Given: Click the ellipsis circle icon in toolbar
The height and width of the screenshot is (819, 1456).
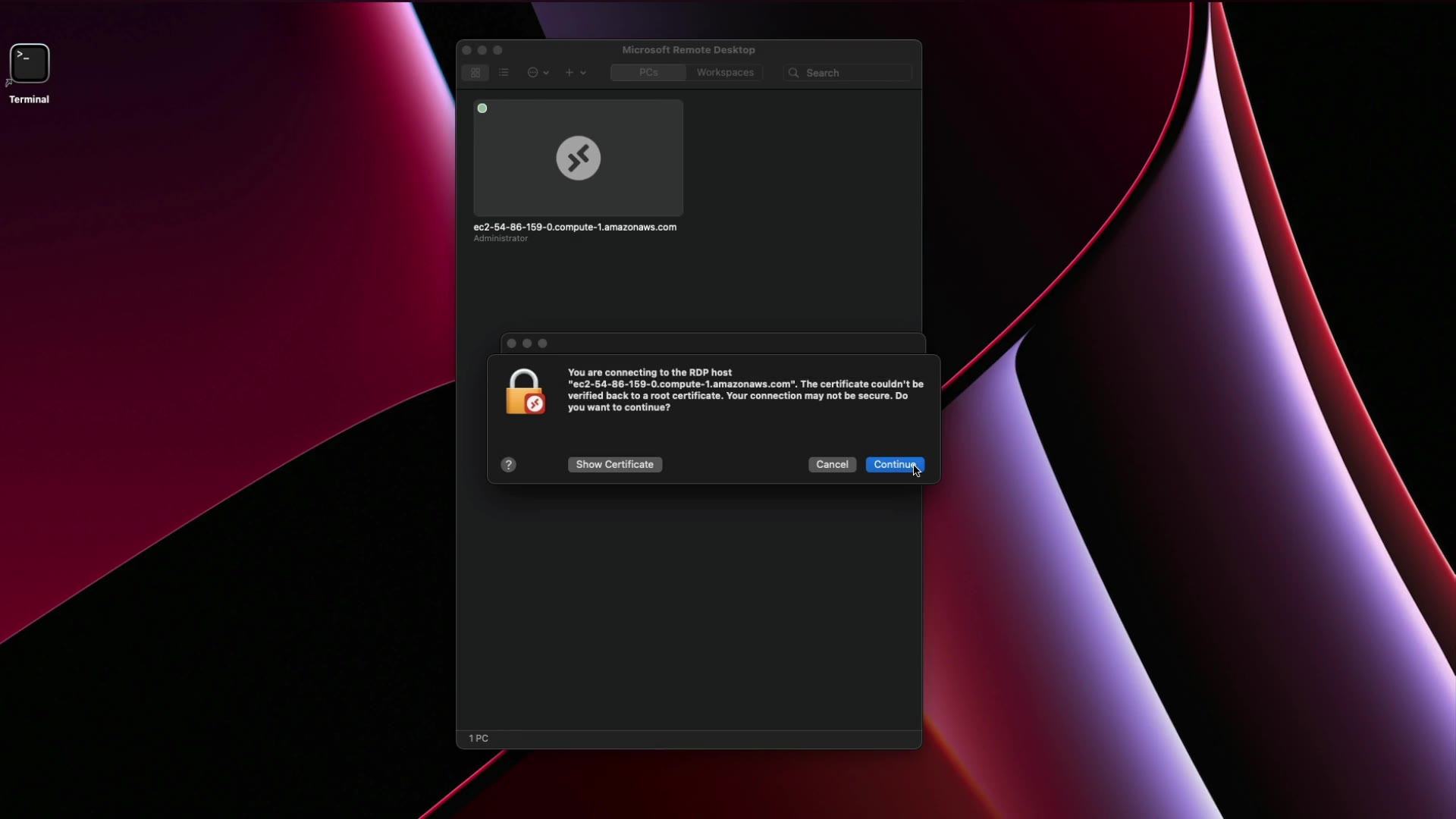Looking at the screenshot, I should (x=532, y=73).
